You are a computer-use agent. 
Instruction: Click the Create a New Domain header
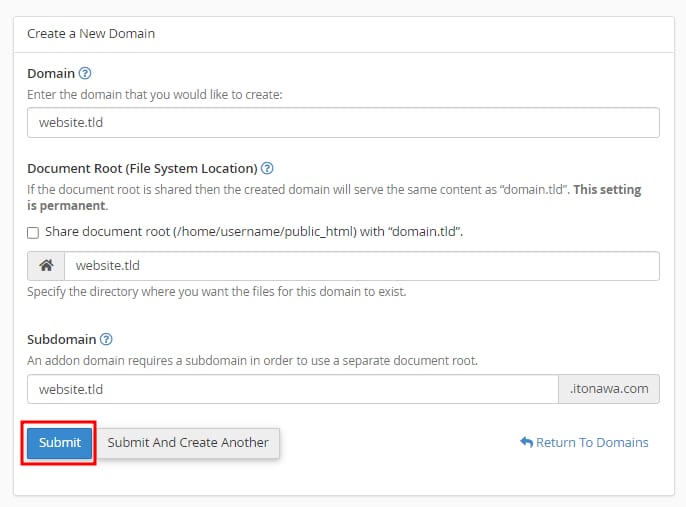coord(91,33)
